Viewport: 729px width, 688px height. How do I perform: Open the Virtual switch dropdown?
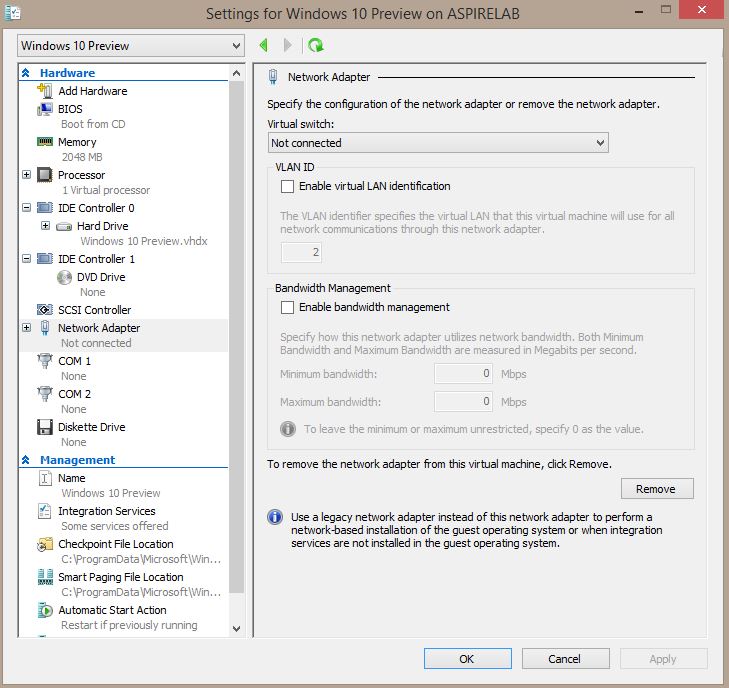point(438,143)
